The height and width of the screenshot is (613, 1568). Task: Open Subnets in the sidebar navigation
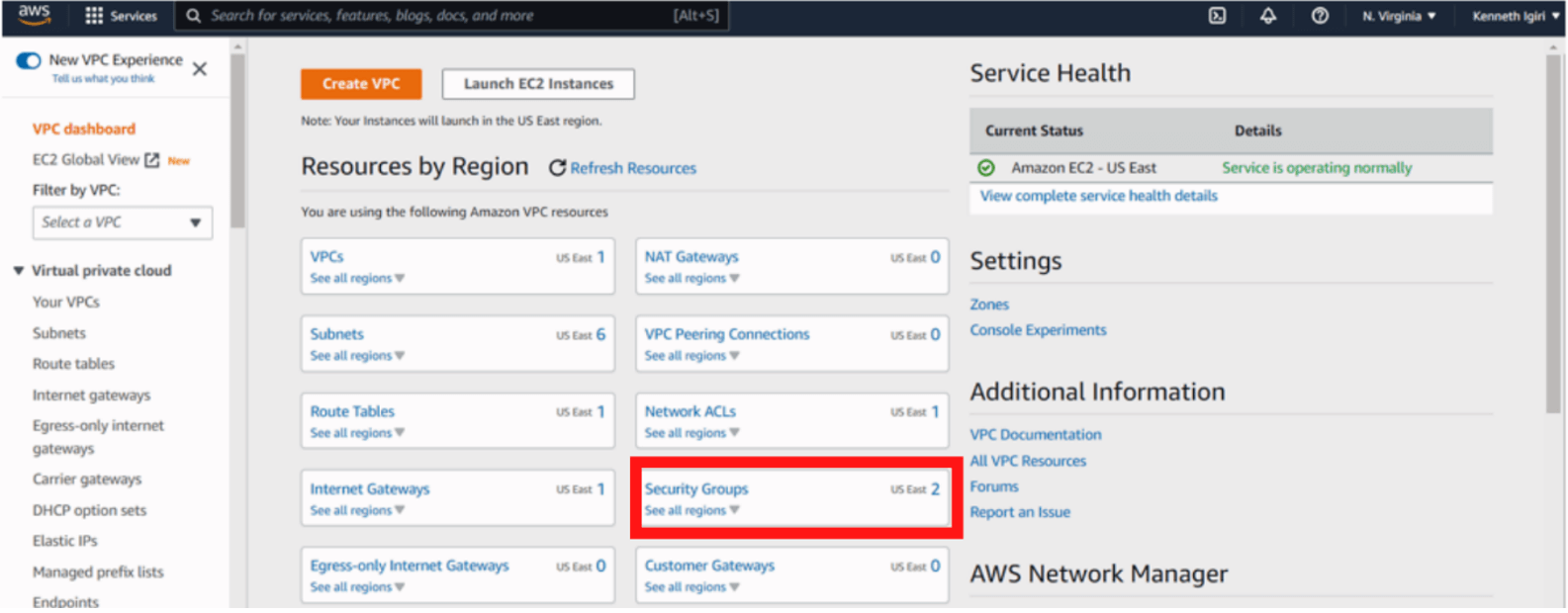[59, 333]
